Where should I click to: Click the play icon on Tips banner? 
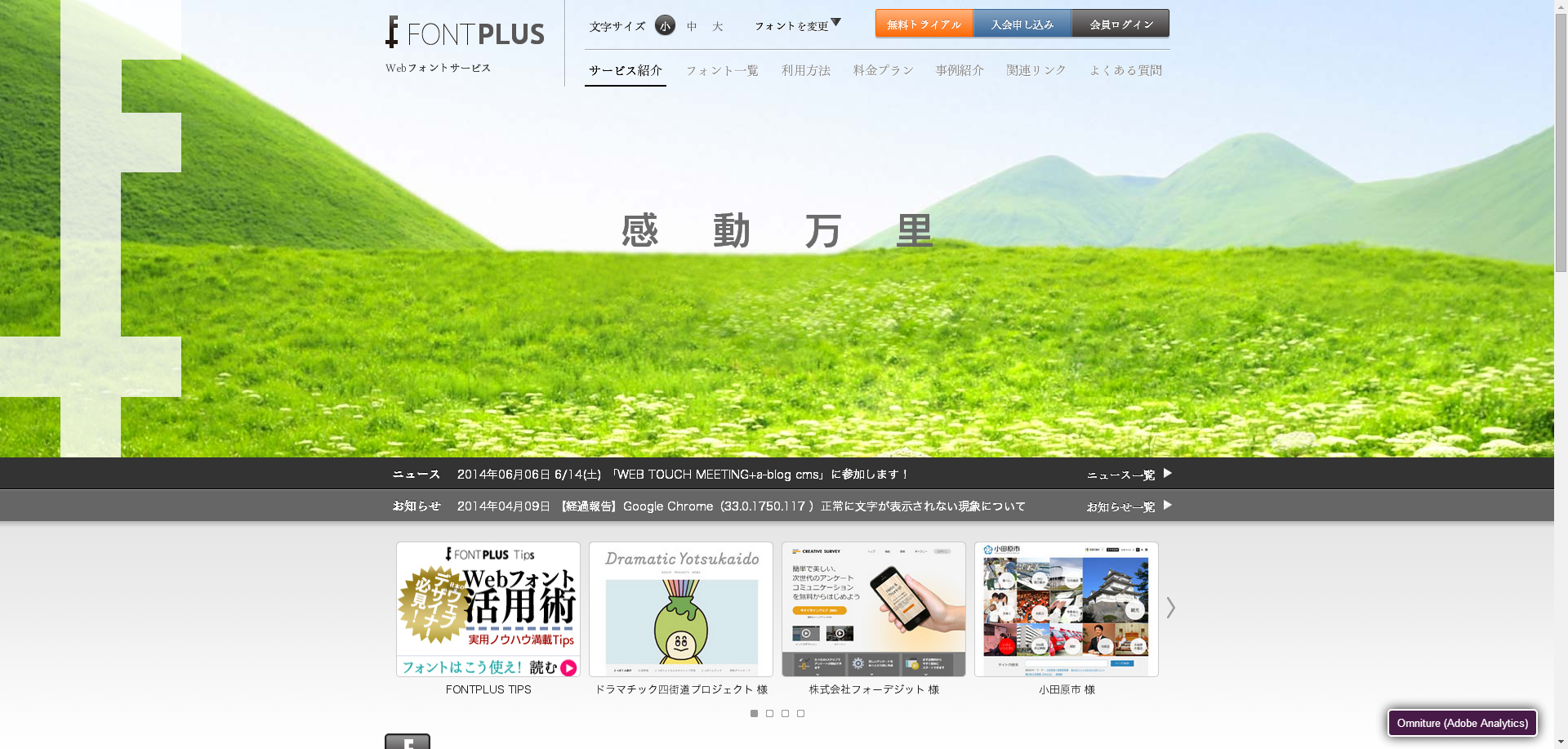coord(568,668)
